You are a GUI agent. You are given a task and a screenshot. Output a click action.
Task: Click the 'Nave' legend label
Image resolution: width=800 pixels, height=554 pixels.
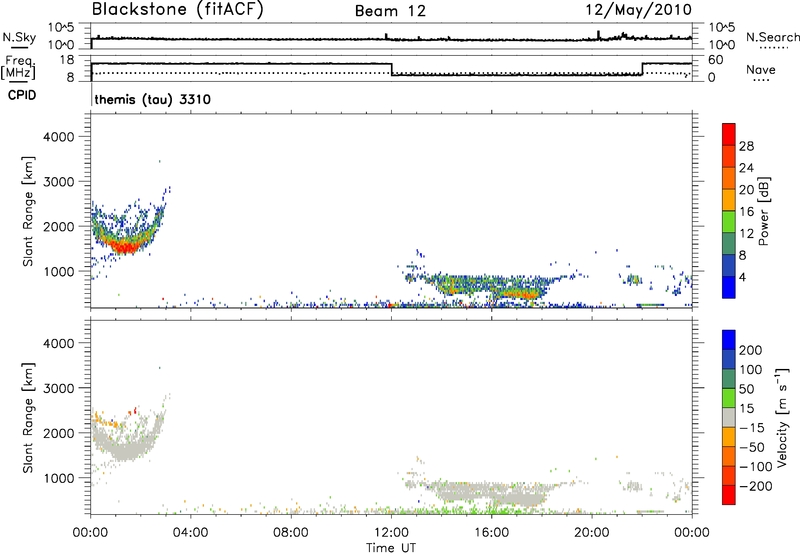(761, 69)
